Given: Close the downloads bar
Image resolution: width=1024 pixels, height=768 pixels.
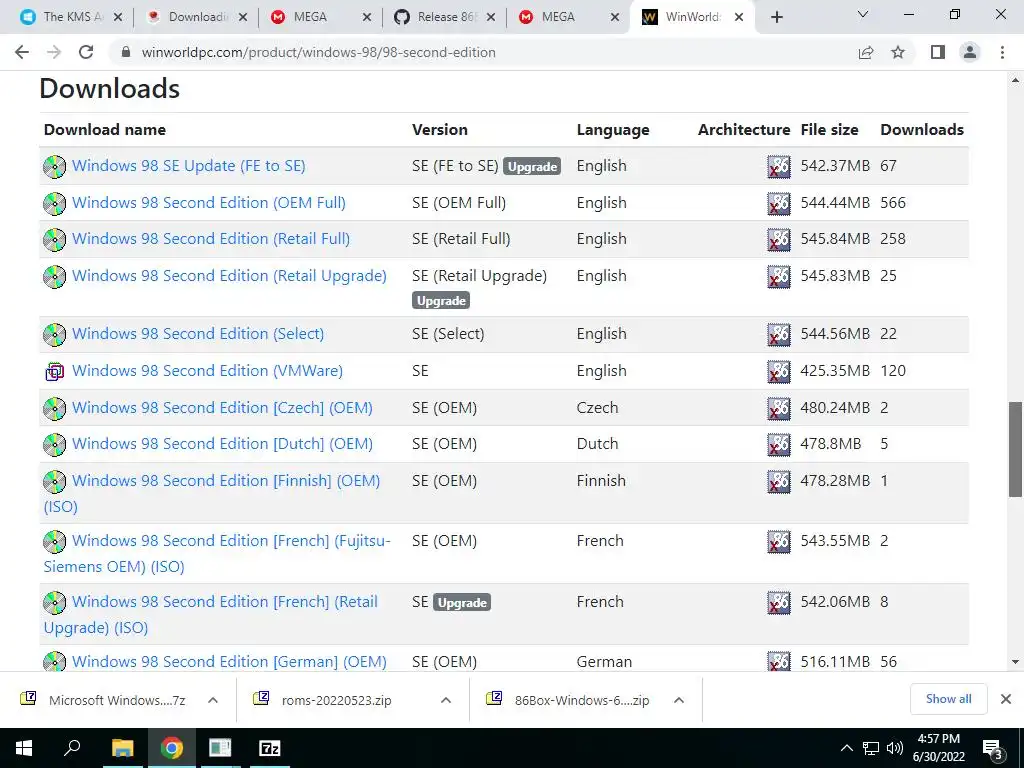Looking at the screenshot, I should point(1006,699).
